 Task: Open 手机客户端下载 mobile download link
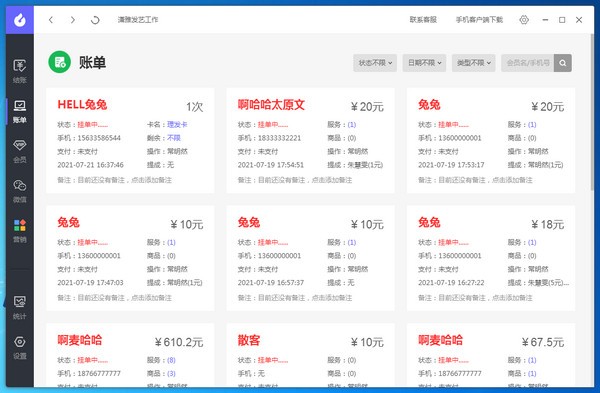[479, 20]
